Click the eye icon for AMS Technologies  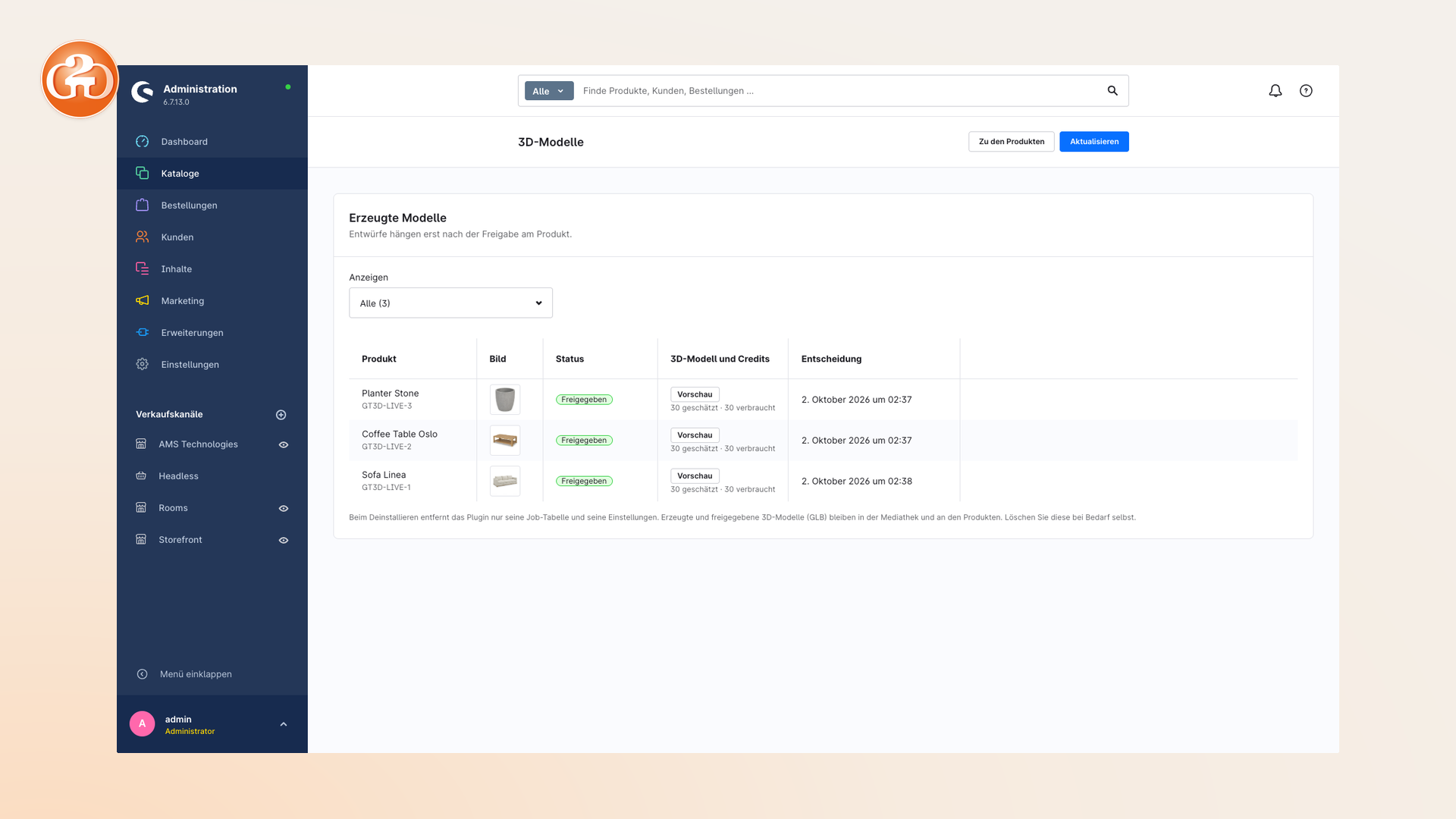(284, 445)
